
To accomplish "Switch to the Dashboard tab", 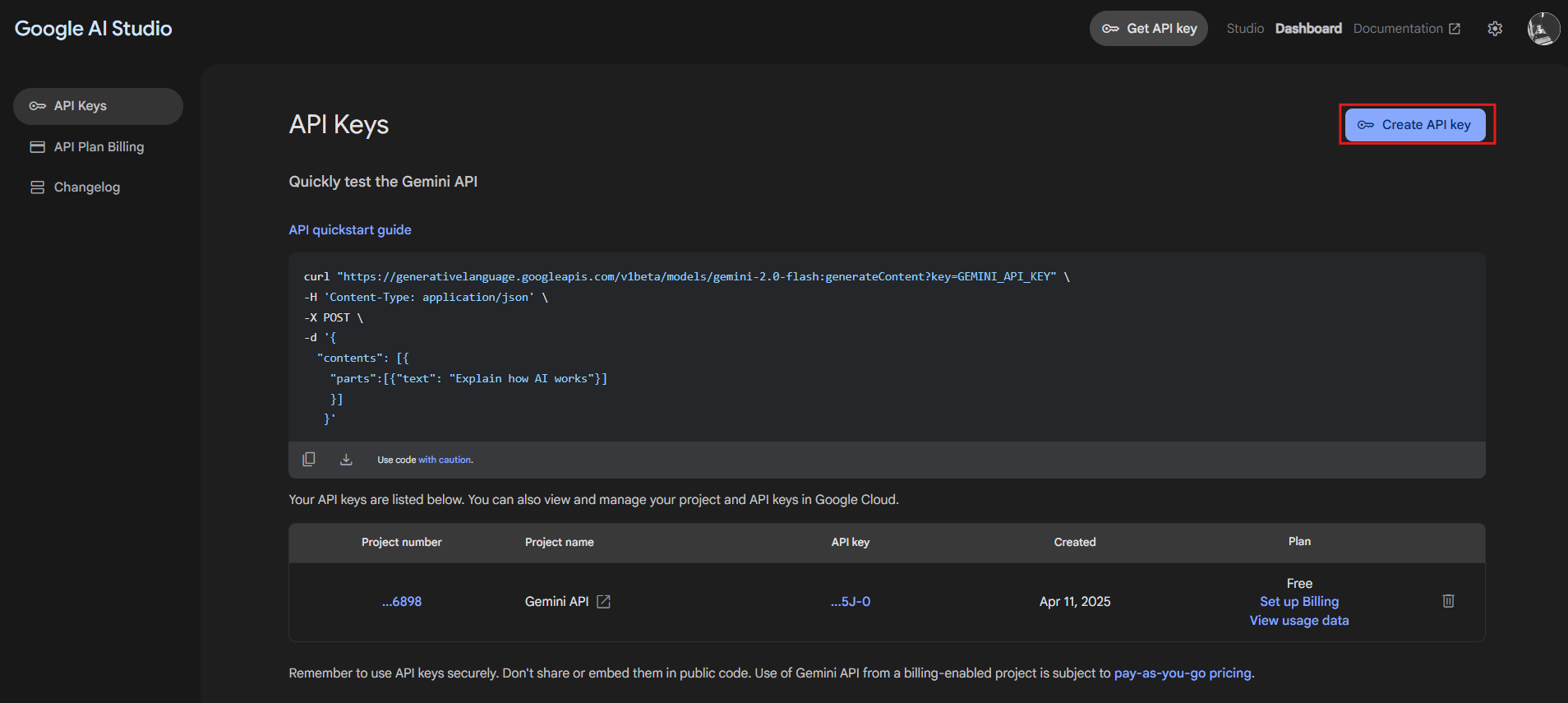I will click(1308, 28).
